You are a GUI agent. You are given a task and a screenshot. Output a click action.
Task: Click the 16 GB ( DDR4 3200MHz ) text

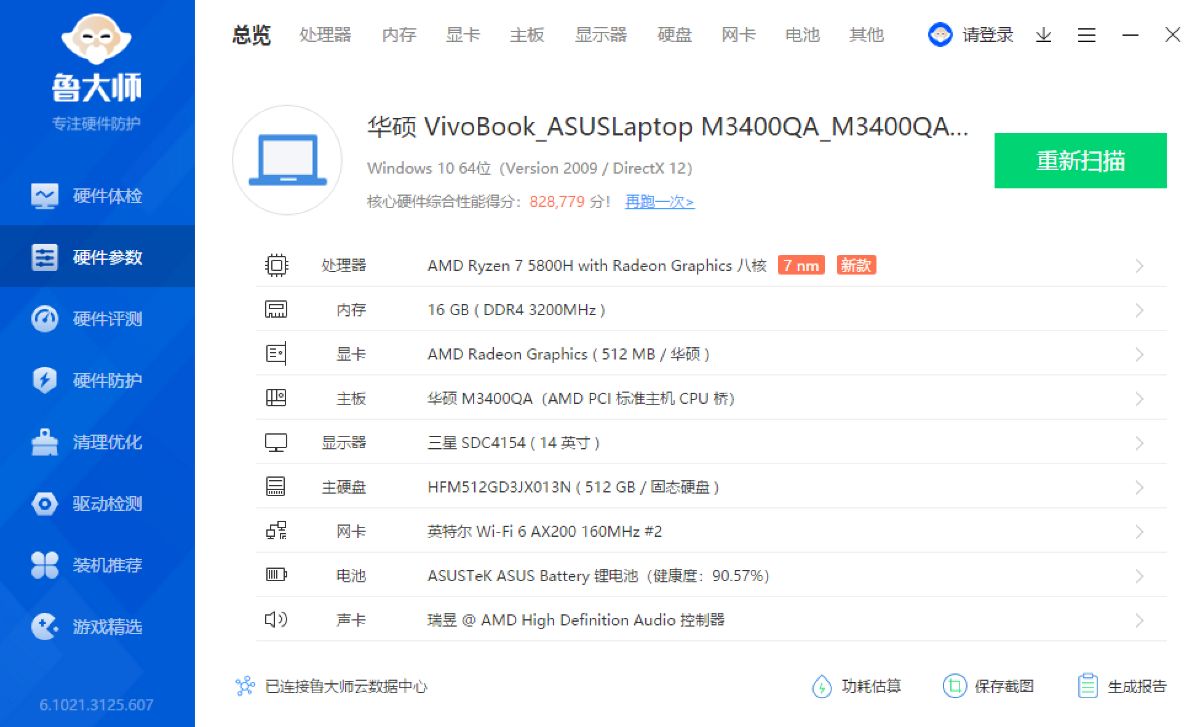[x=517, y=310]
